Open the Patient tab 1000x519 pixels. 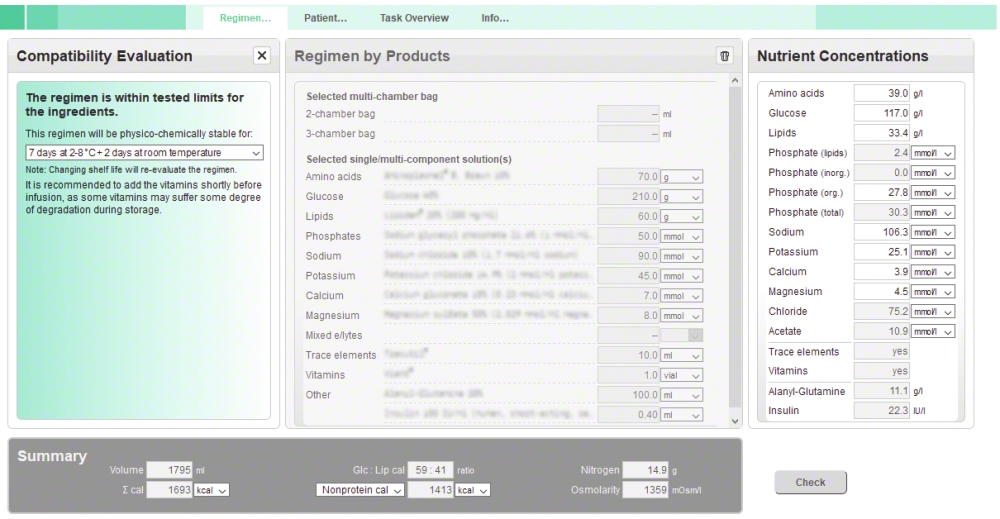pos(325,18)
